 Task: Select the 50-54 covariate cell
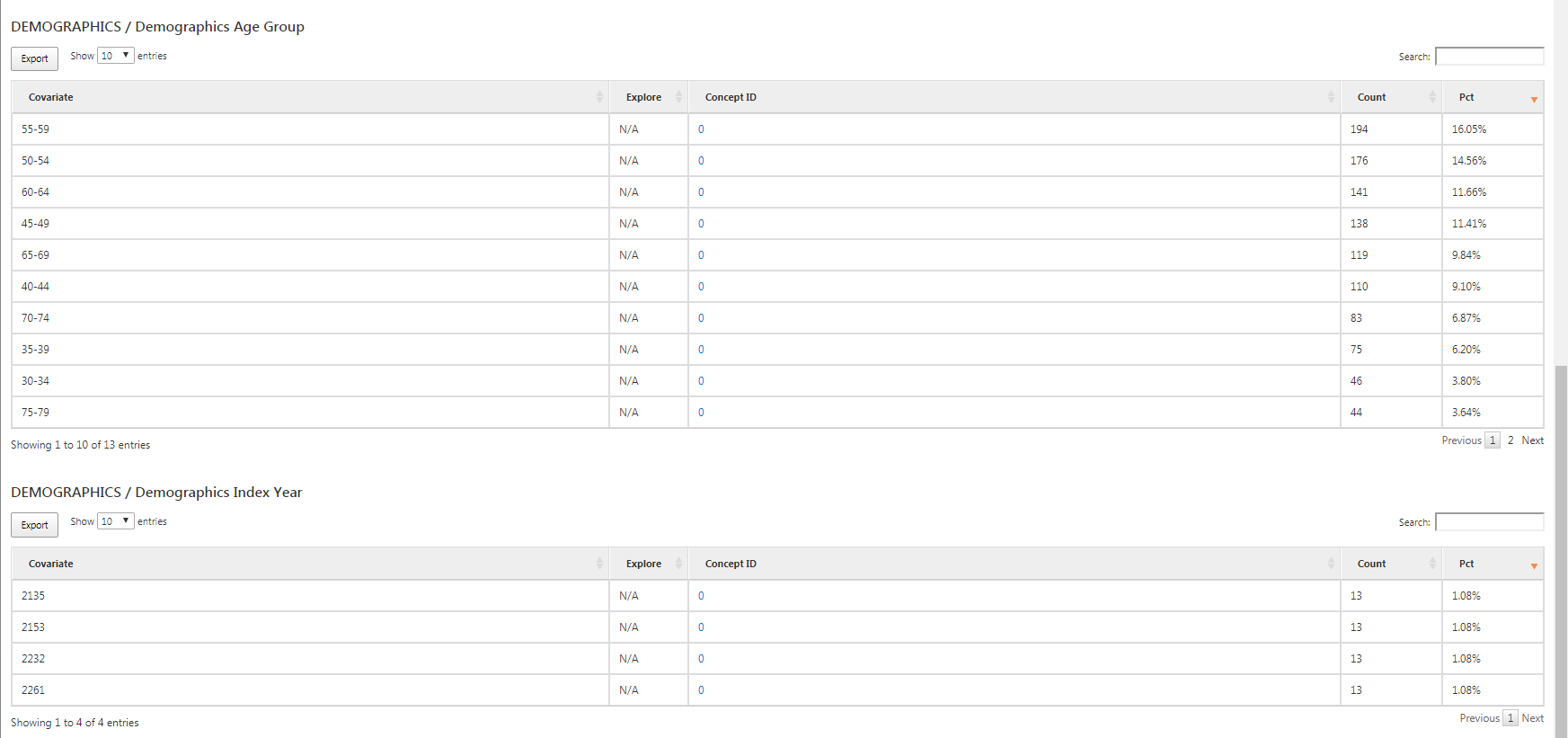pos(310,161)
